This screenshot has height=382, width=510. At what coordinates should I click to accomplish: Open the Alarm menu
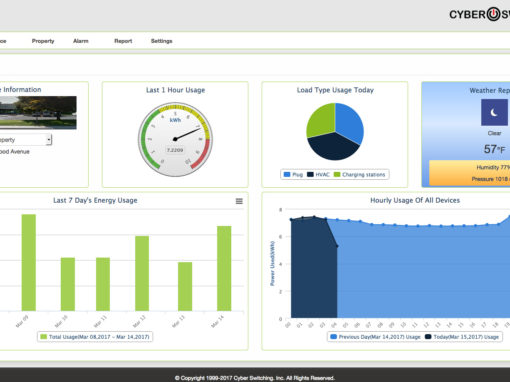pos(81,41)
